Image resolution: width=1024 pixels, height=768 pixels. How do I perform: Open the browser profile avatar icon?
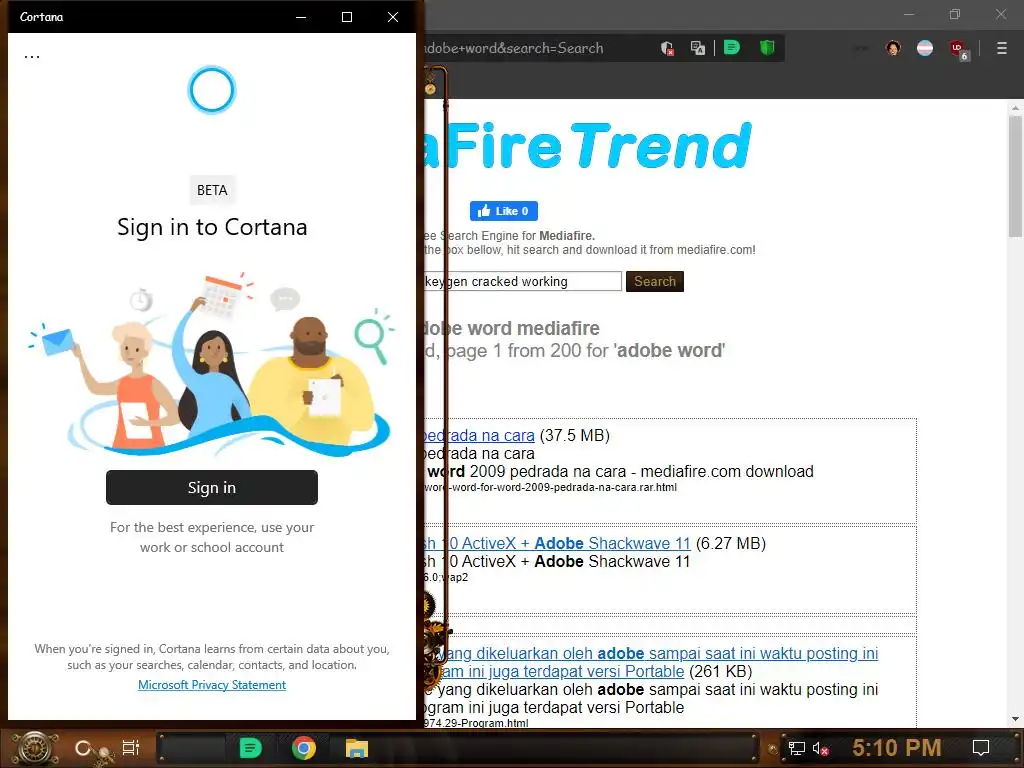pyautogui.click(x=893, y=48)
